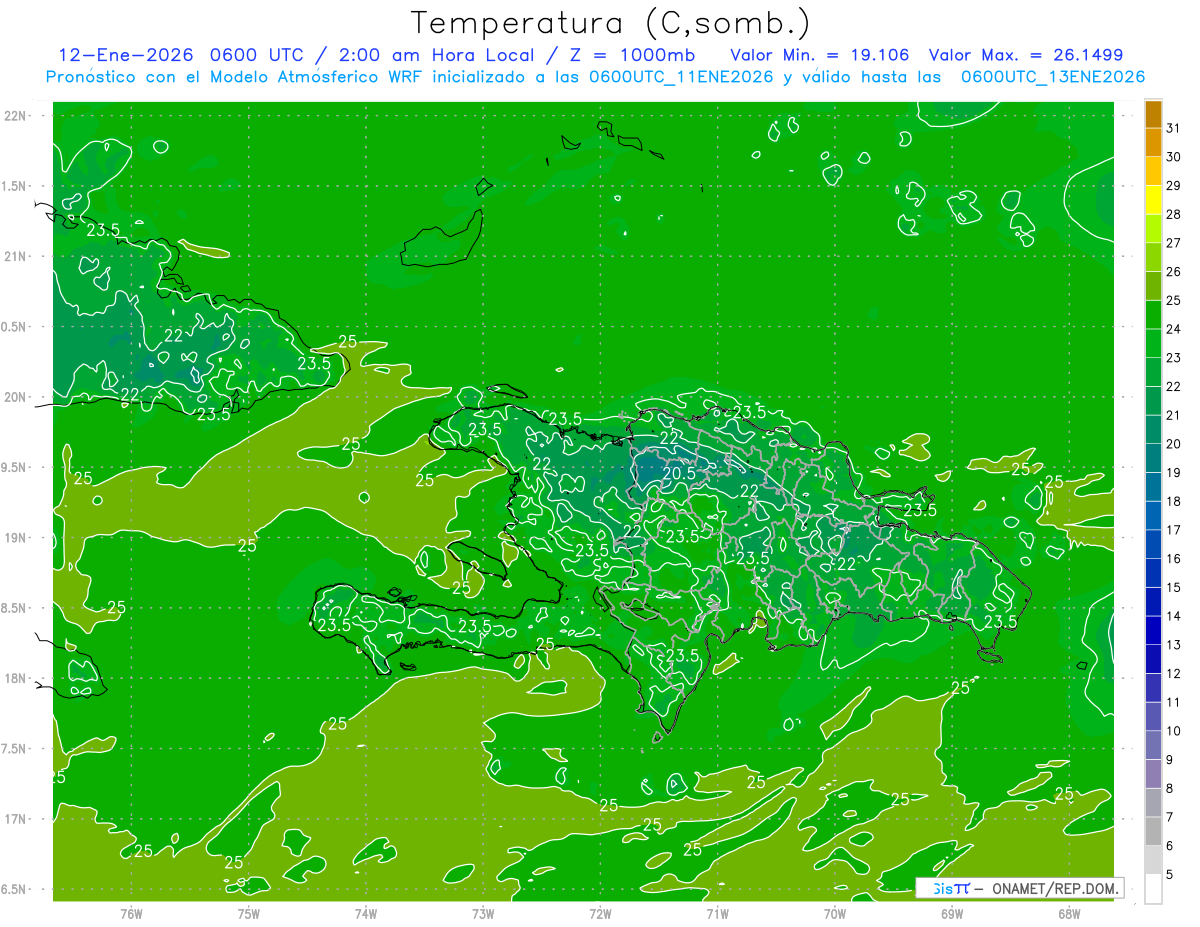The image size is (1200, 927).
Task: Pick the grey swatch between 6 and 7
Action: [x=1153, y=831]
